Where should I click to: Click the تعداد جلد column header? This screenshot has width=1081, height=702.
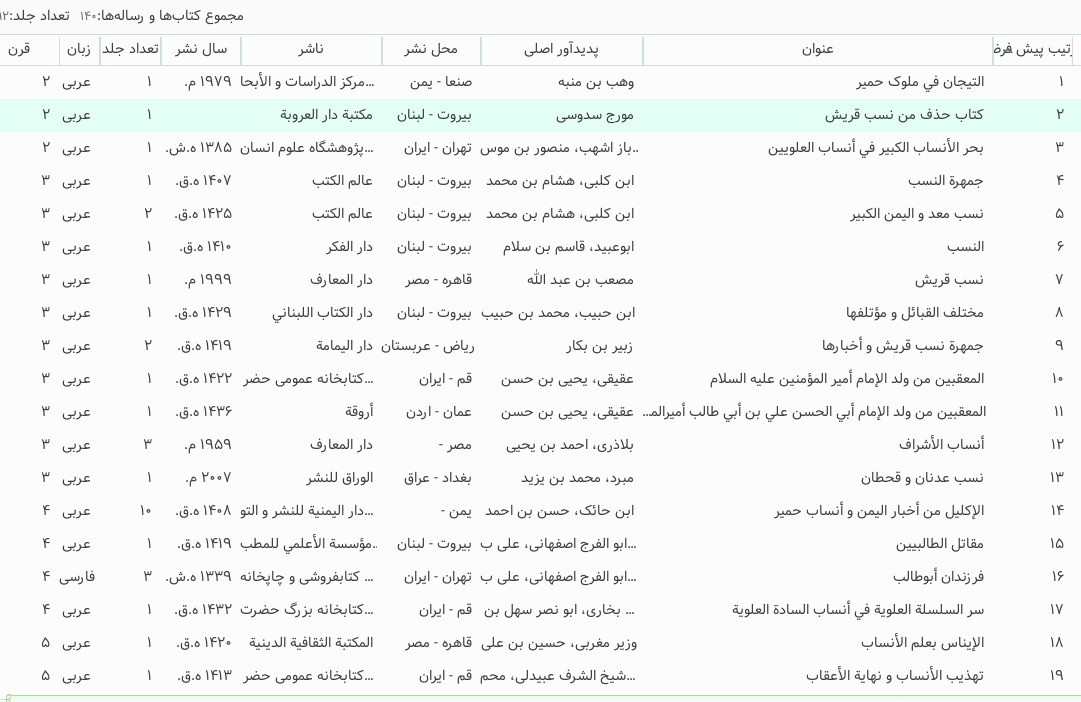click(130, 50)
